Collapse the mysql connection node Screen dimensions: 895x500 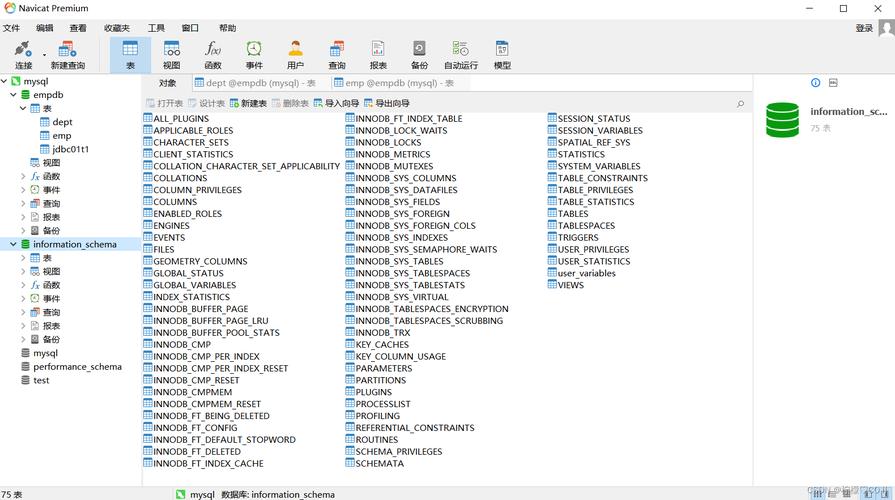point(4,81)
